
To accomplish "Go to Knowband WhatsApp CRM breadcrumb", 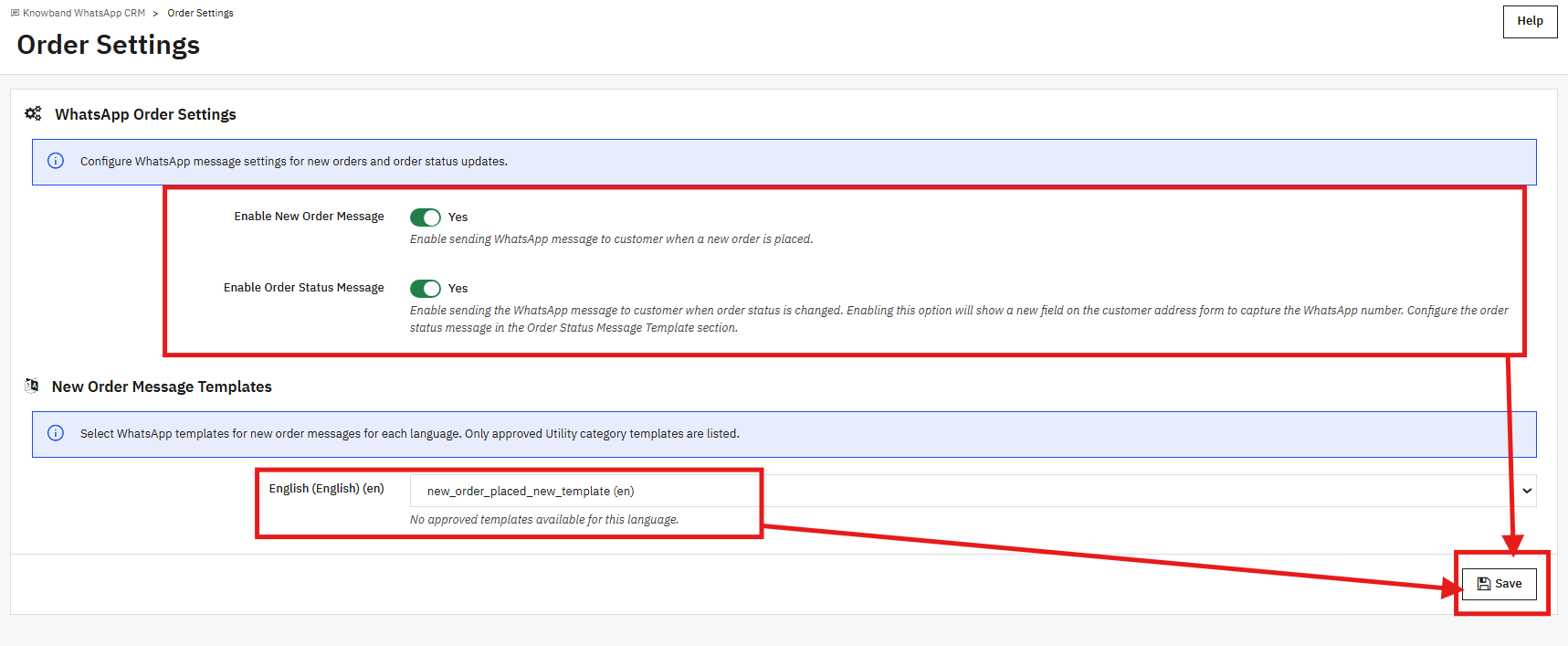I will pos(84,13).
